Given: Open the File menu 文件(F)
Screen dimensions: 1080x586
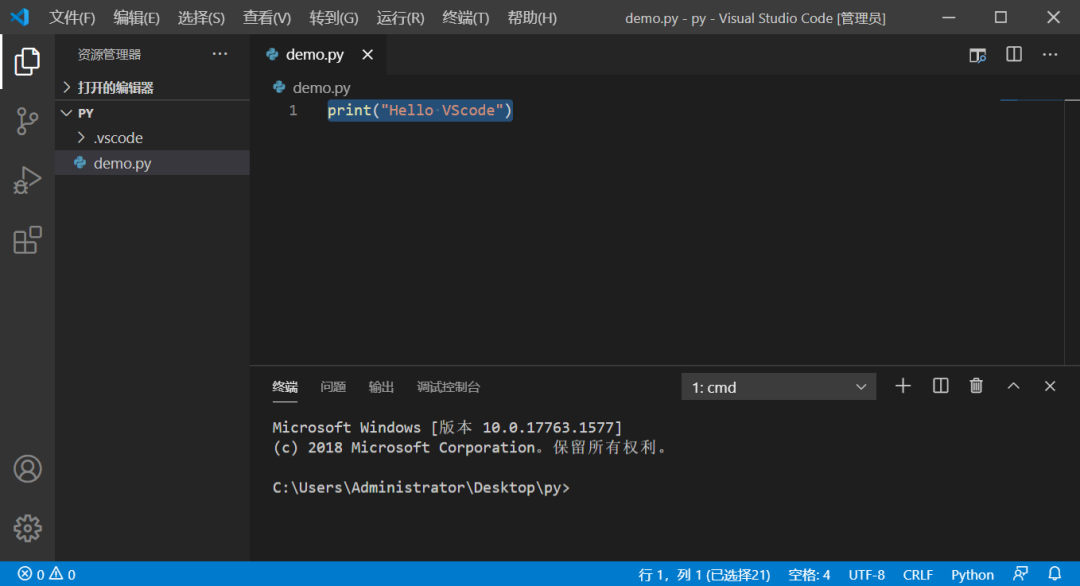Looking at the screenshot, I should point(72,18).
